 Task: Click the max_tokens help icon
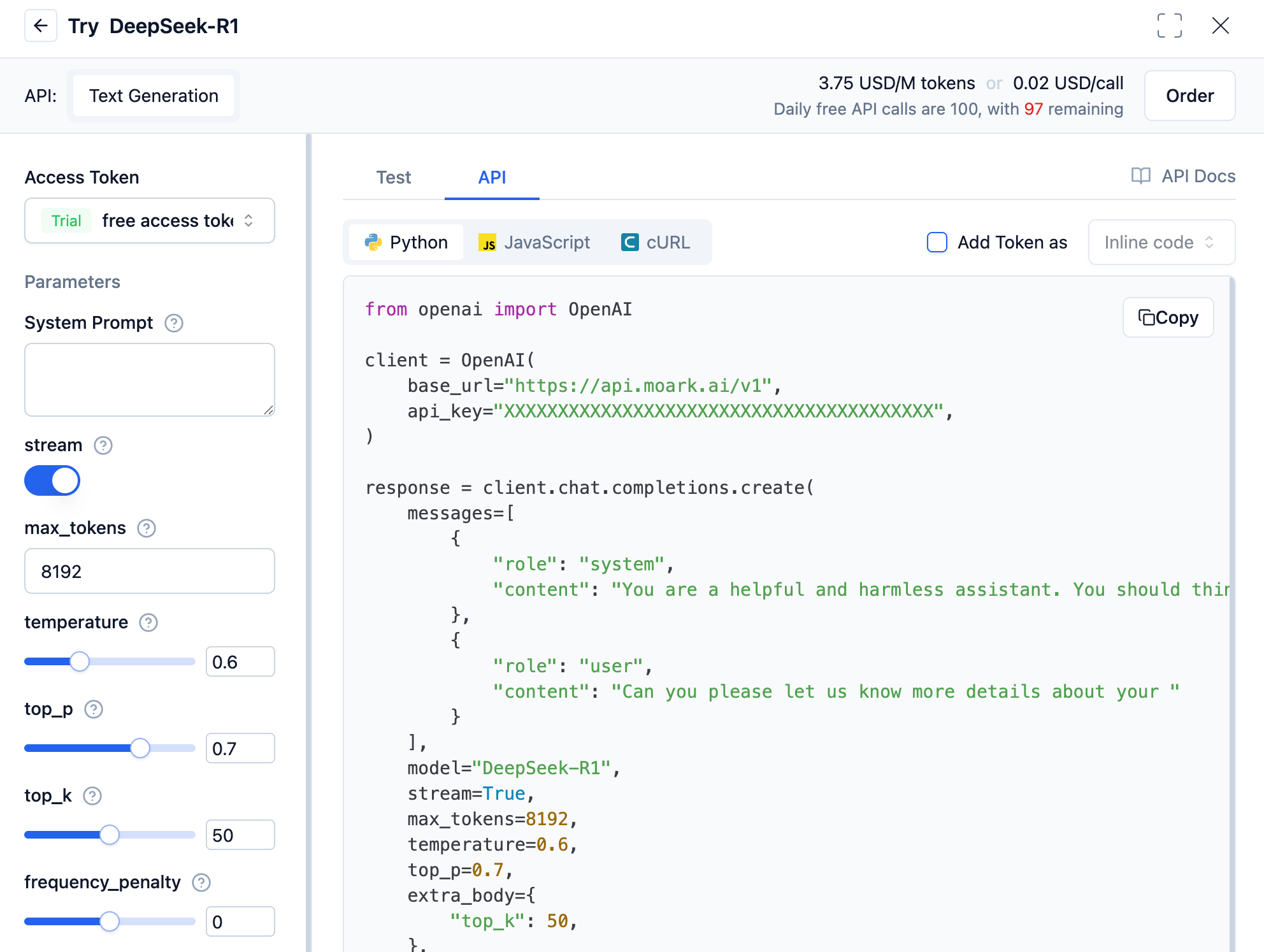click(x=147, y=528)
